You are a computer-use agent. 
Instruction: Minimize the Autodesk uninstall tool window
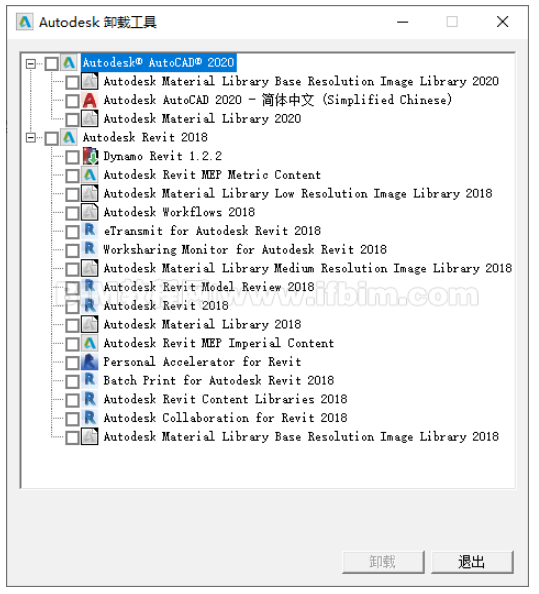[x=402, y=22]
